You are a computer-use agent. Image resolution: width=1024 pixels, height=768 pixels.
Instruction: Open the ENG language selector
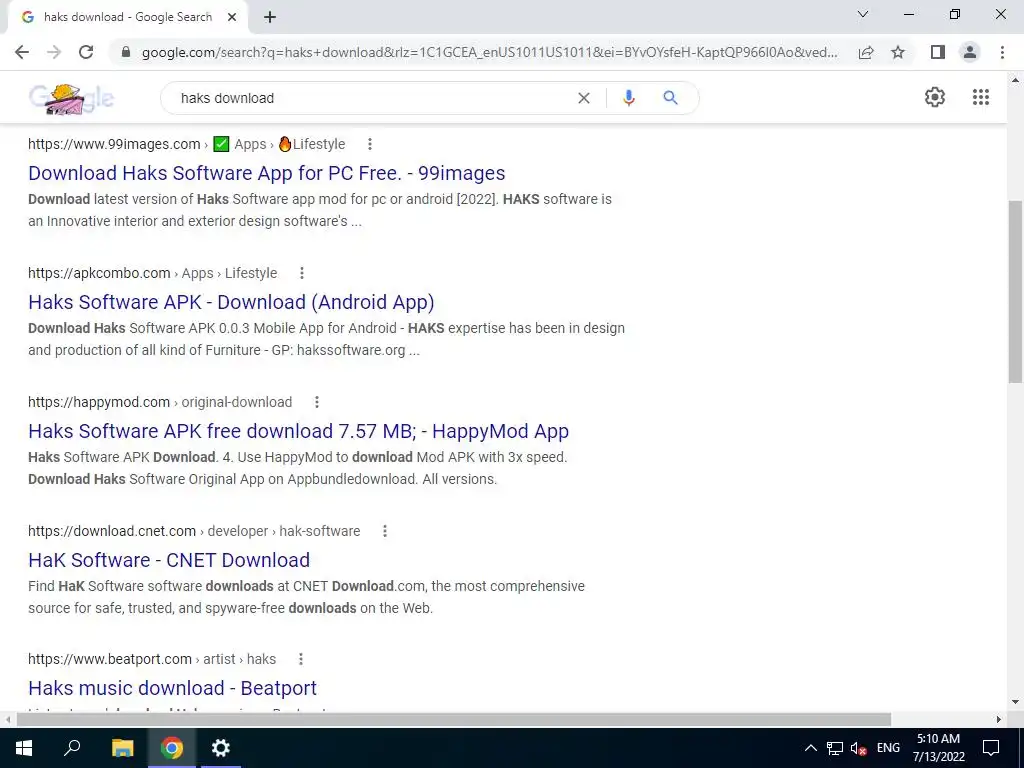point(888,748)
